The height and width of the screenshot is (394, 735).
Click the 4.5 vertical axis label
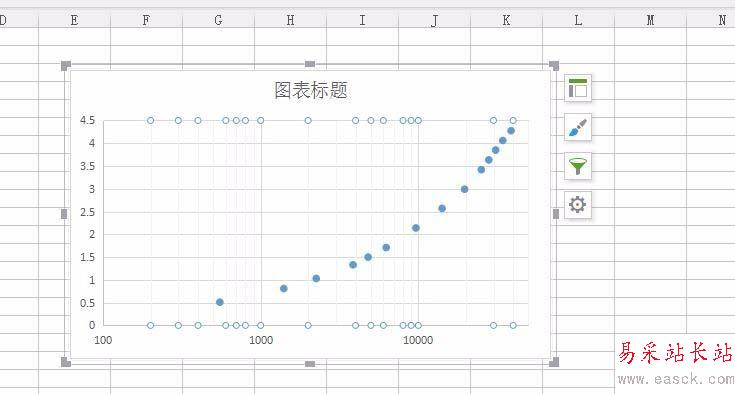pos(87,120)
